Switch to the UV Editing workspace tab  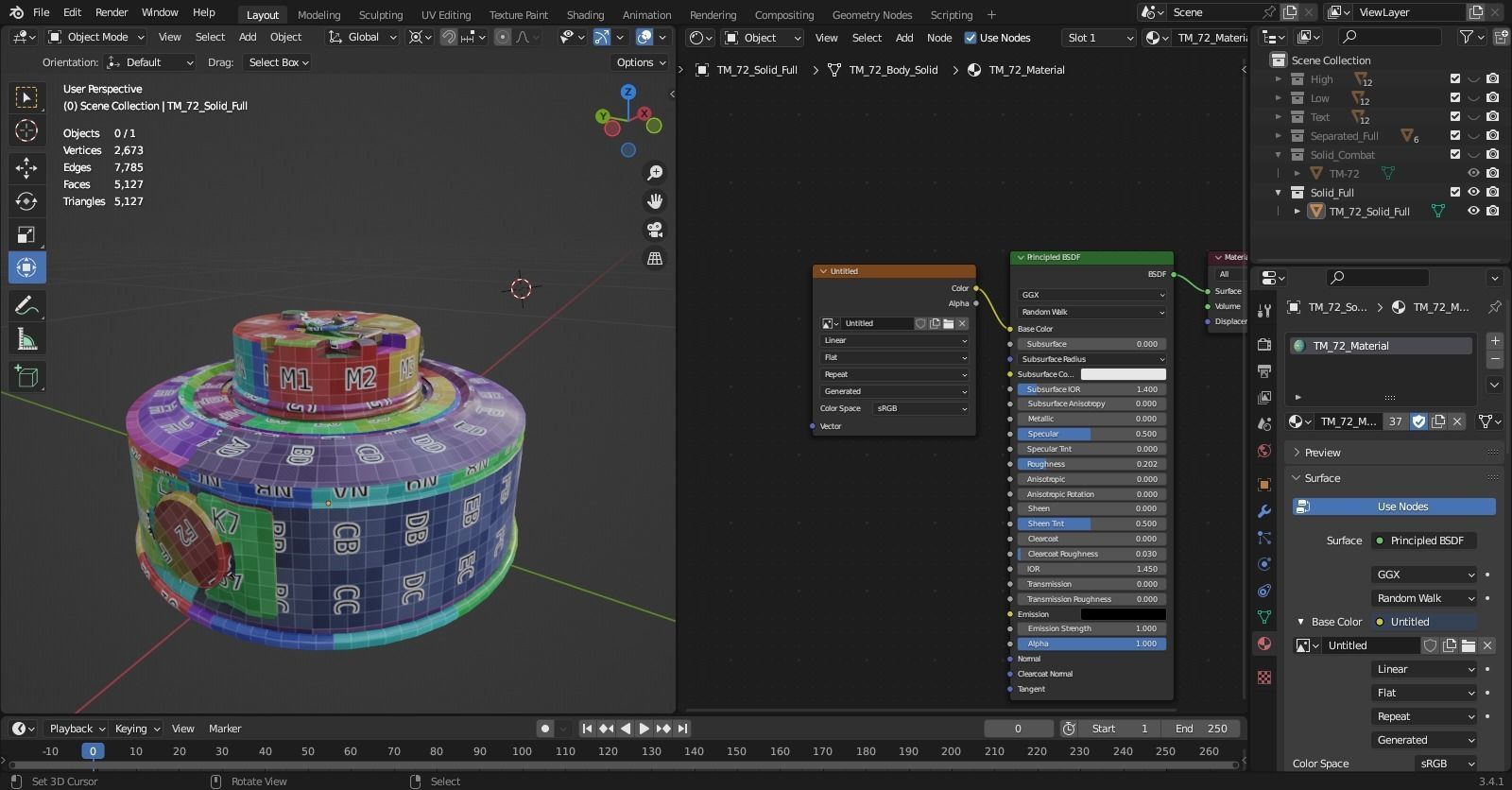445,14
